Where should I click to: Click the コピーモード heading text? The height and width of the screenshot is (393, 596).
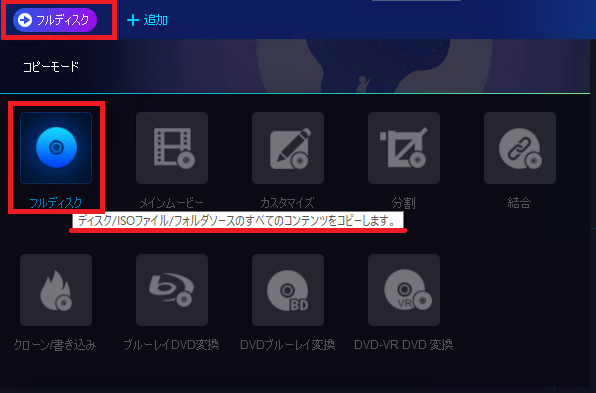click(x=51, y=67)
